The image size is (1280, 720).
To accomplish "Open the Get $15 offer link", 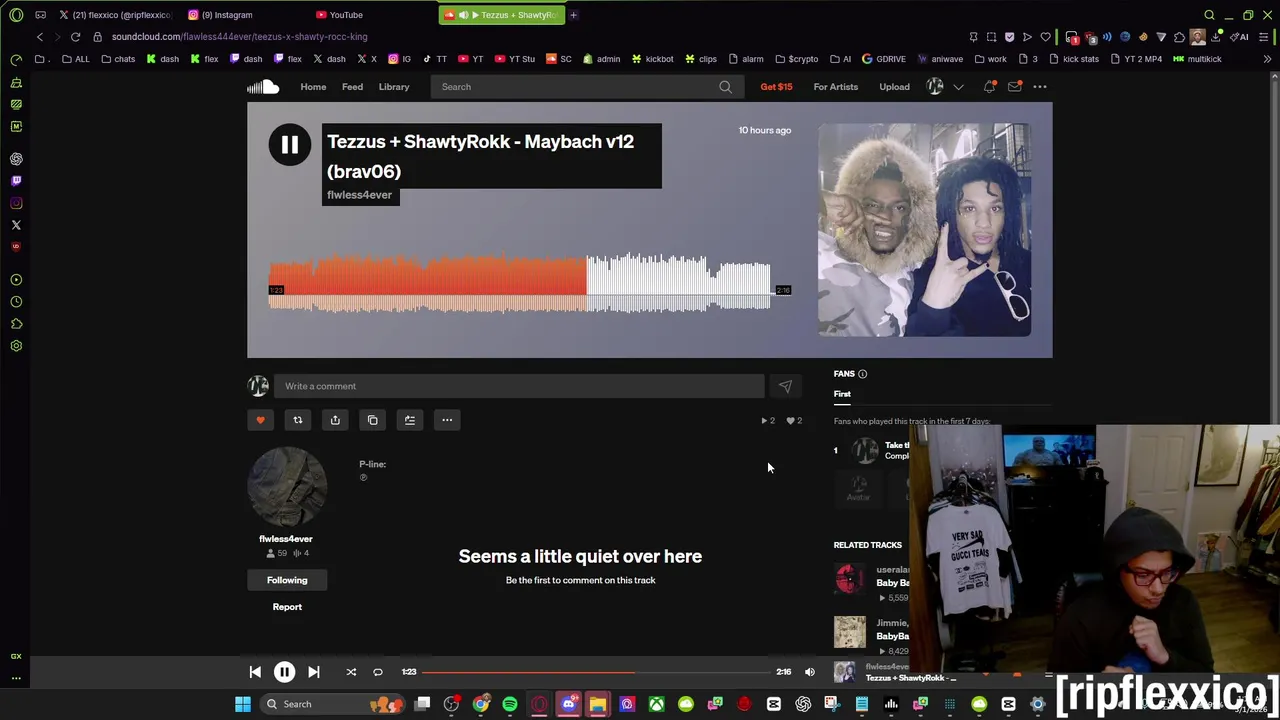I will pyautogui.click(x=776, y=87).
